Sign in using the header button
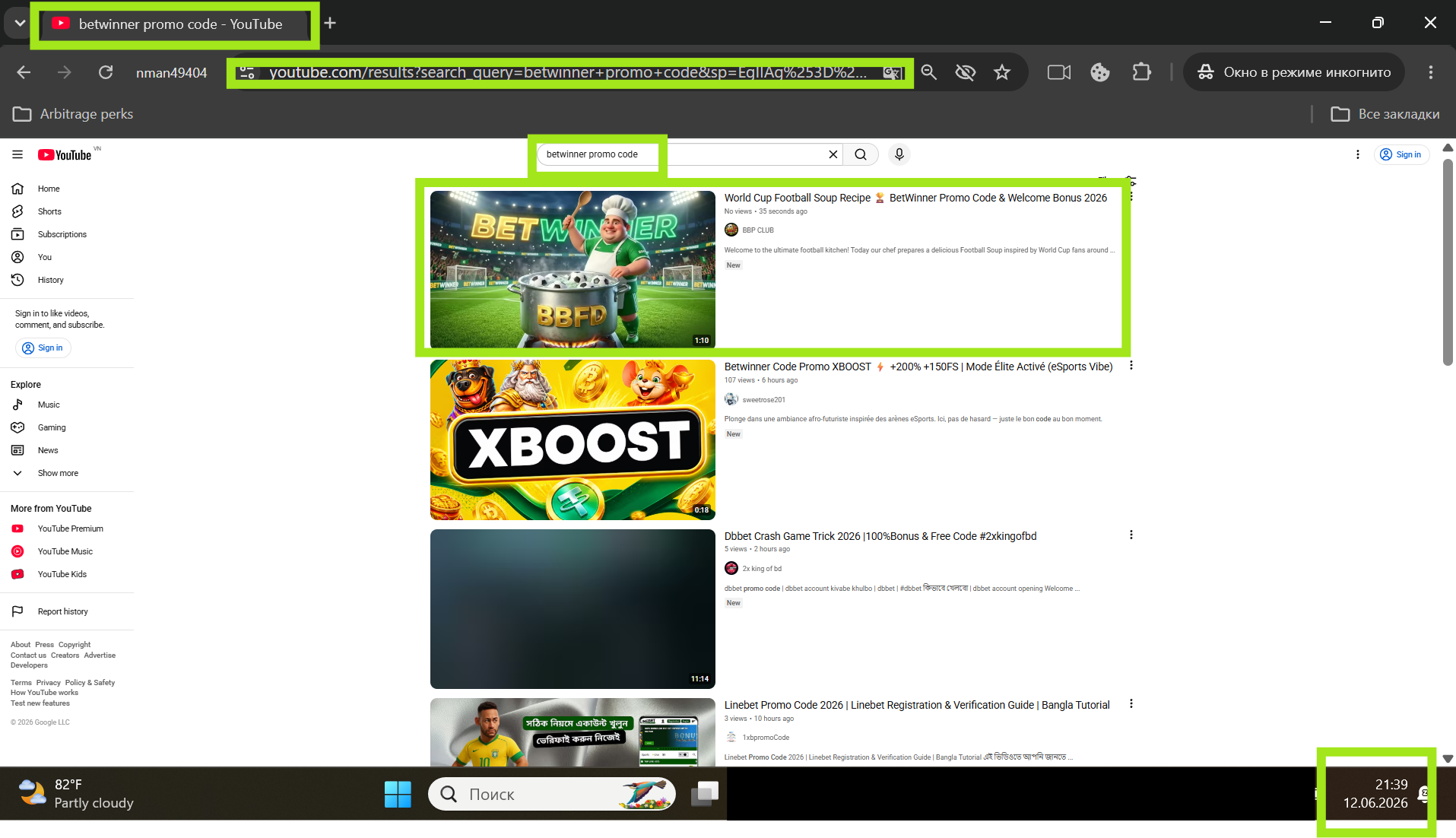 coord(1401,154)
